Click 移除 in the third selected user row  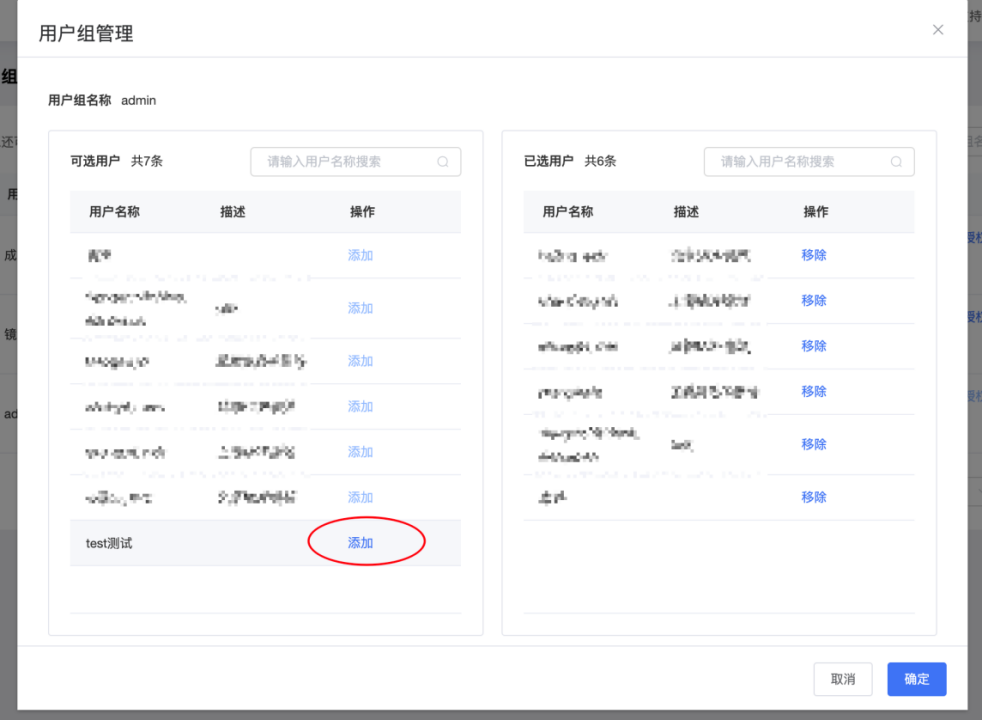(814, 346)
